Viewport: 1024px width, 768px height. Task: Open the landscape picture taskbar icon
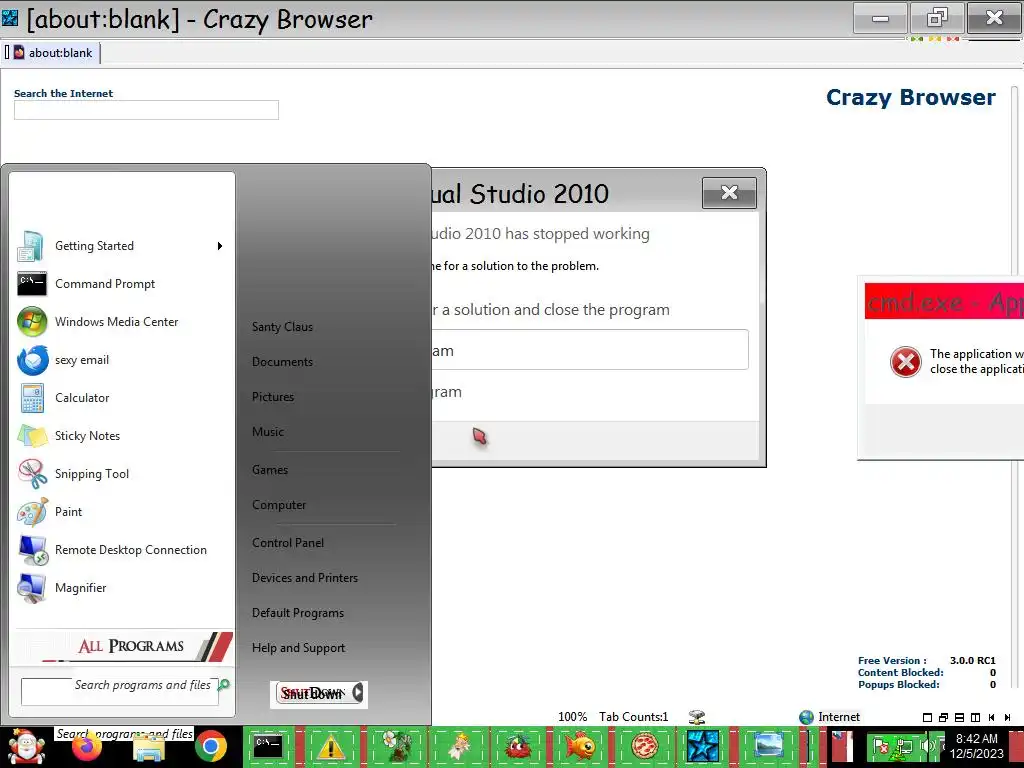tap(768, 746)
